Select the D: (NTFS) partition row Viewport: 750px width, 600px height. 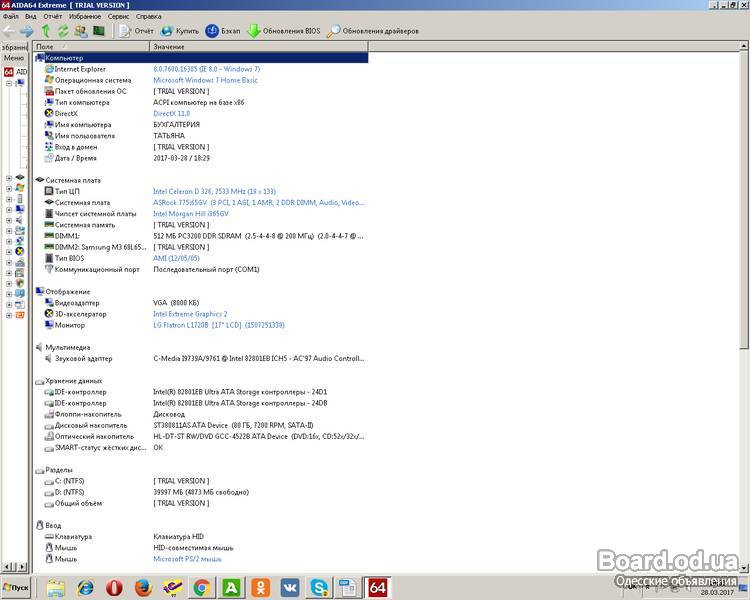201,492
